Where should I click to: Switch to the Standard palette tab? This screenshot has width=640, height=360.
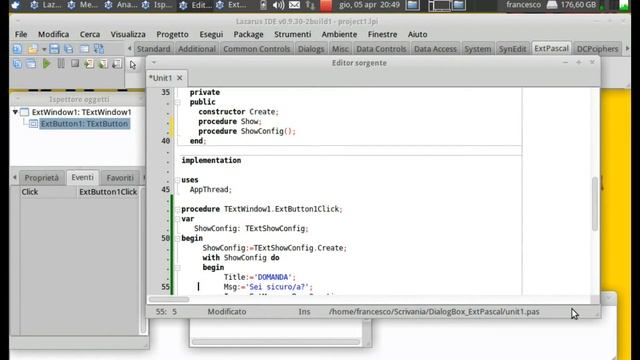153,49
